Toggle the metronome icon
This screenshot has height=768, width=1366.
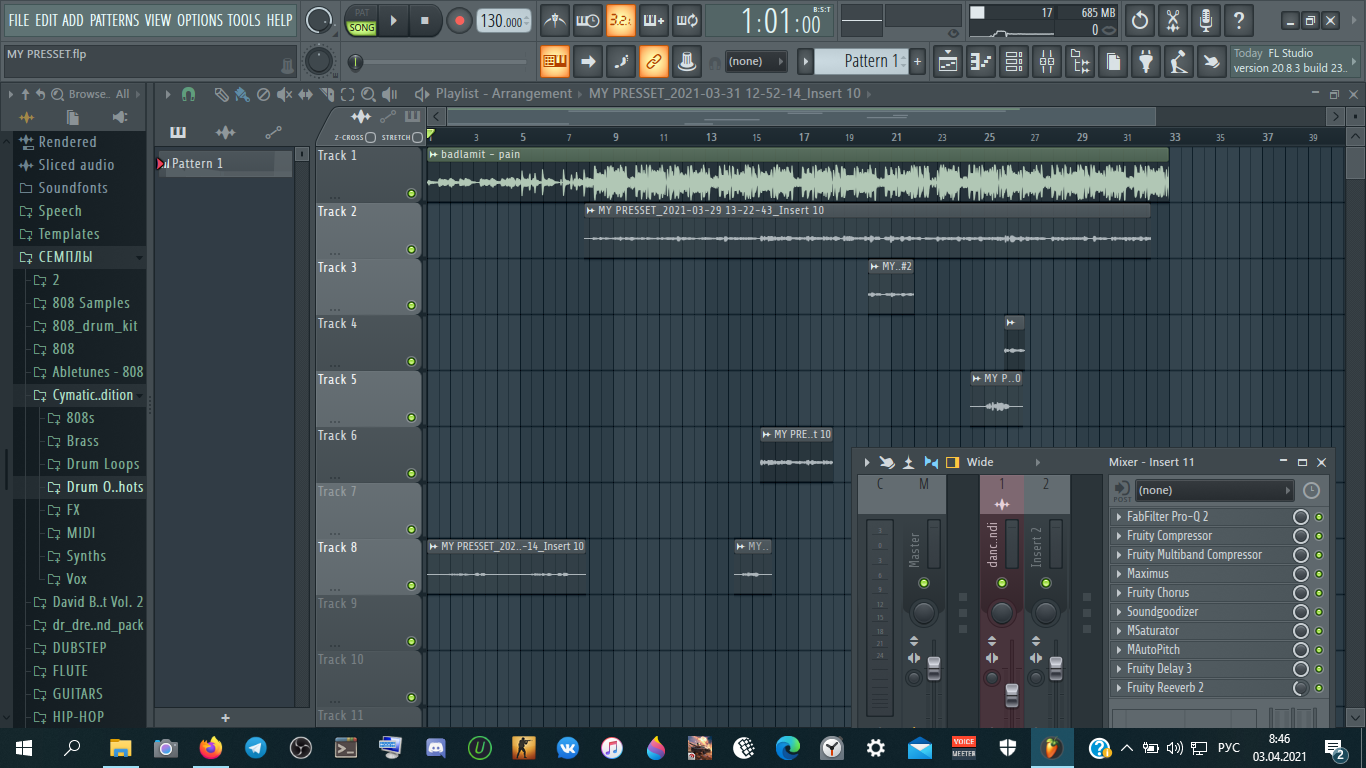555,20
